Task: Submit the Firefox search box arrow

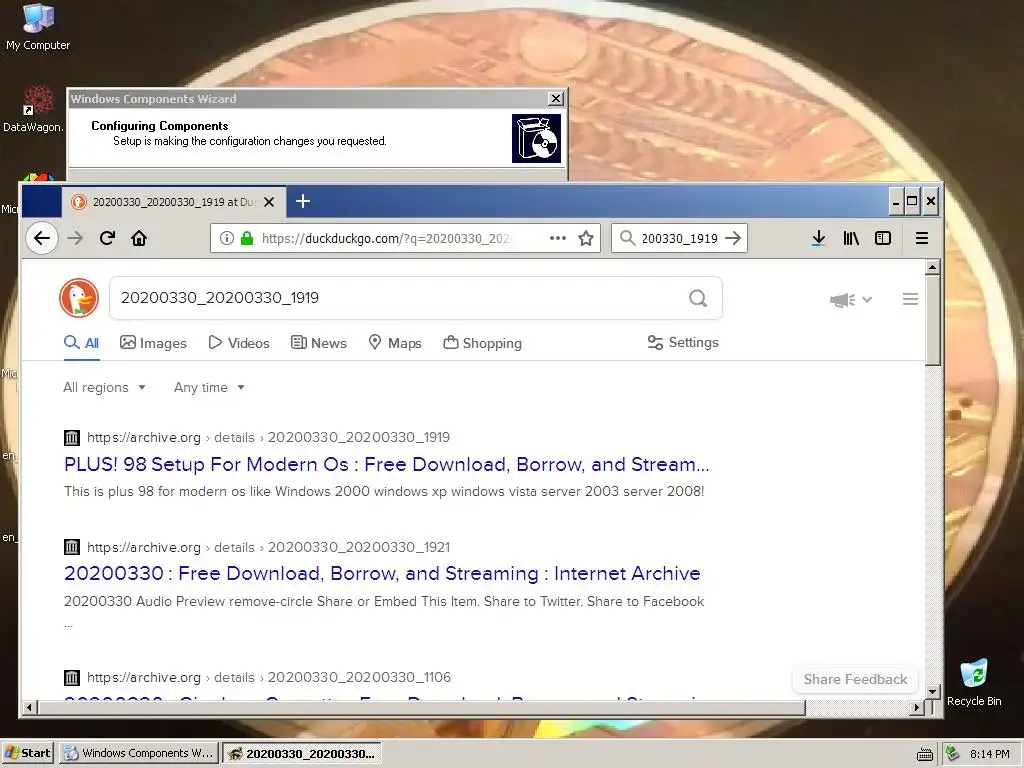Action: coord(733,238)
